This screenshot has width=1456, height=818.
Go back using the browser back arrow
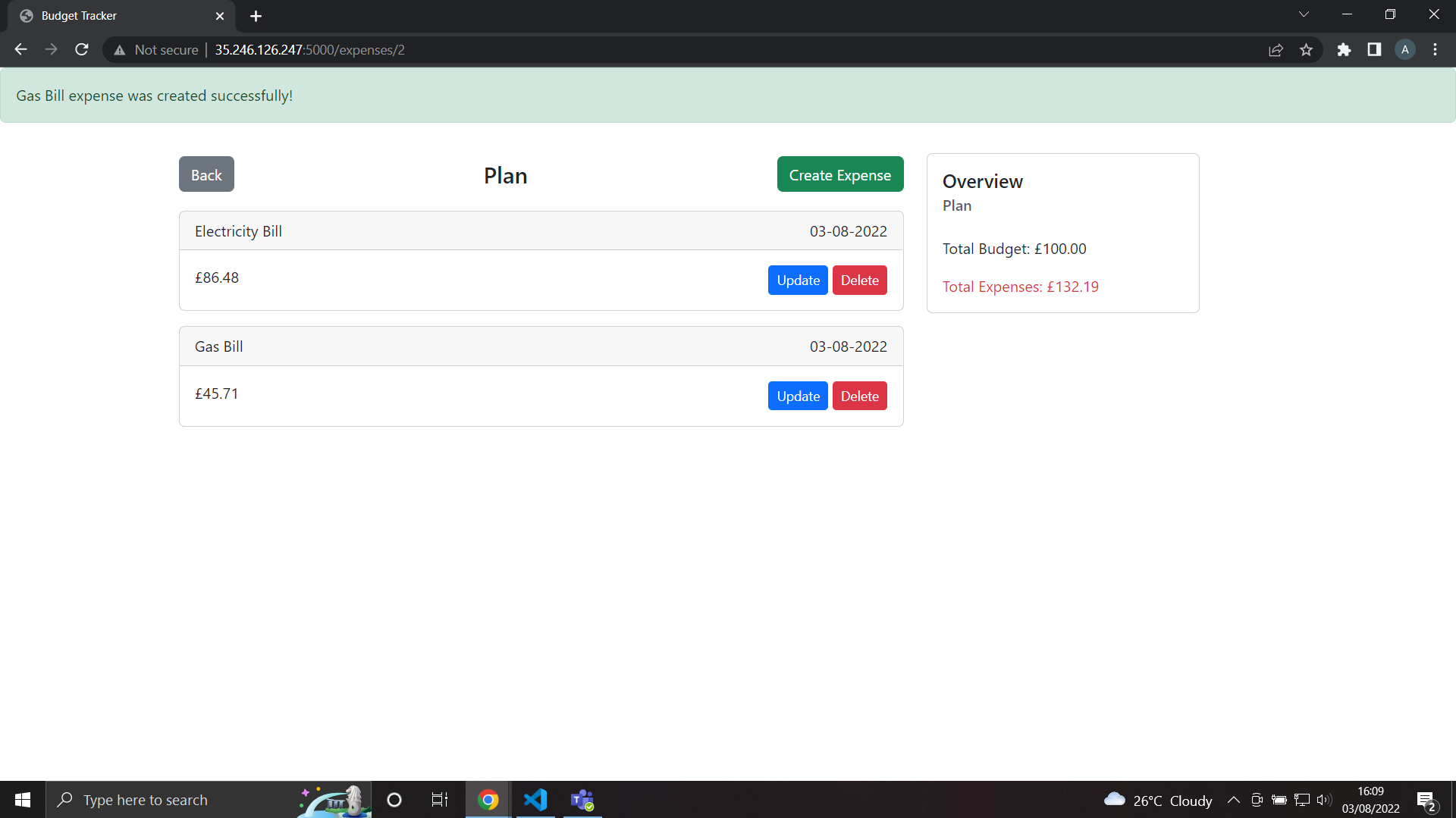pos(20,49)
